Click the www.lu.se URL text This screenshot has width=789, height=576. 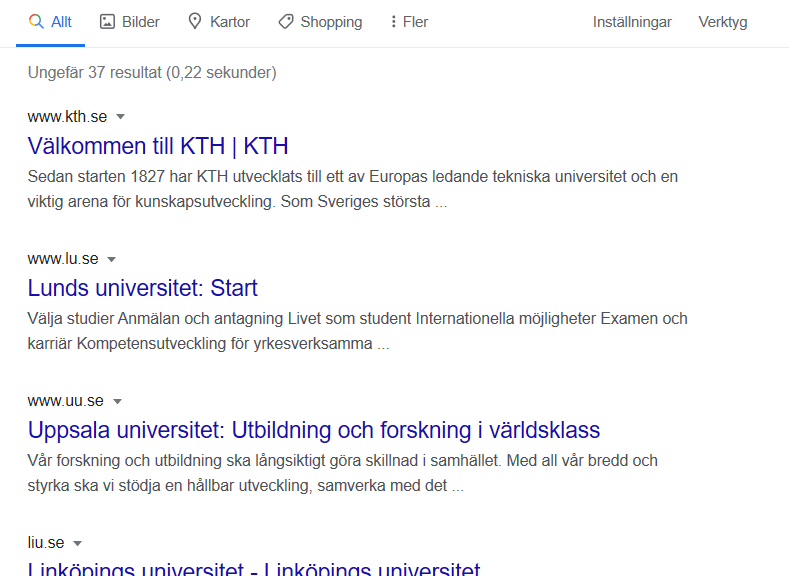(x=63, y=259)
